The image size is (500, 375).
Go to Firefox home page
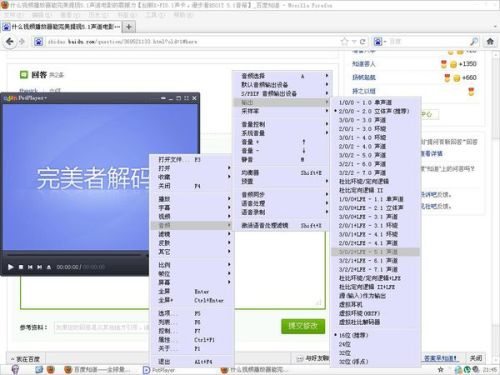(x=490, y=42)
